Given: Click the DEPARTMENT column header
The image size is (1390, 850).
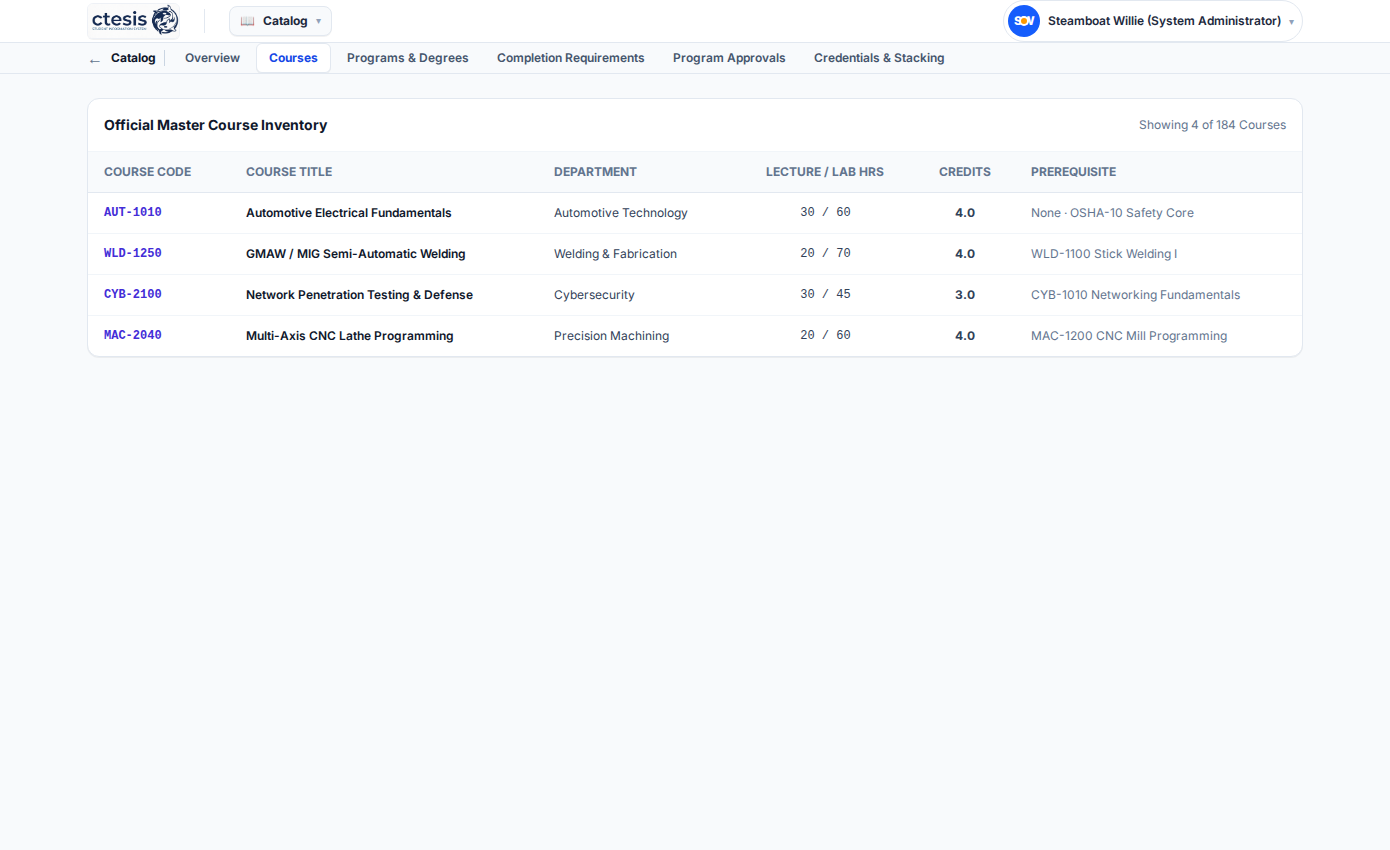Looking at the screenshot, I should click(595, 172).
